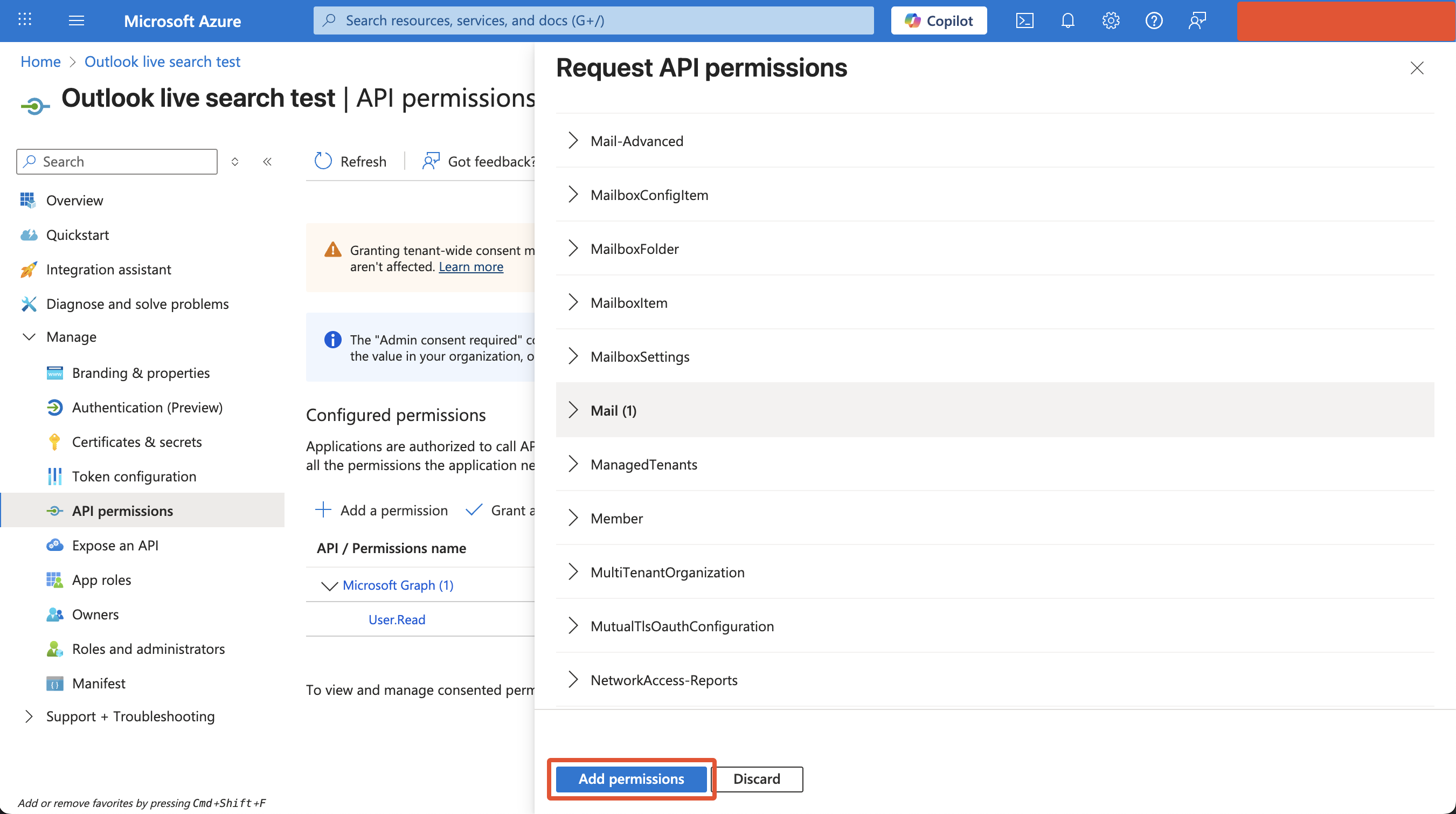Open the apps grid launcher
1456x814 pixels.
coord(25,20)
